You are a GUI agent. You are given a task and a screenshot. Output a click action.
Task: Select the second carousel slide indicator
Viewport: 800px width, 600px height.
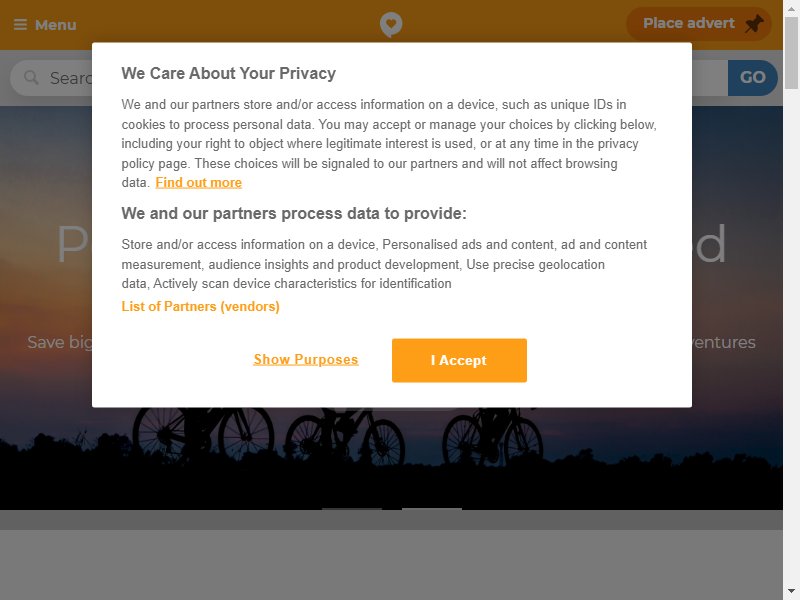[x=432, y=509]
